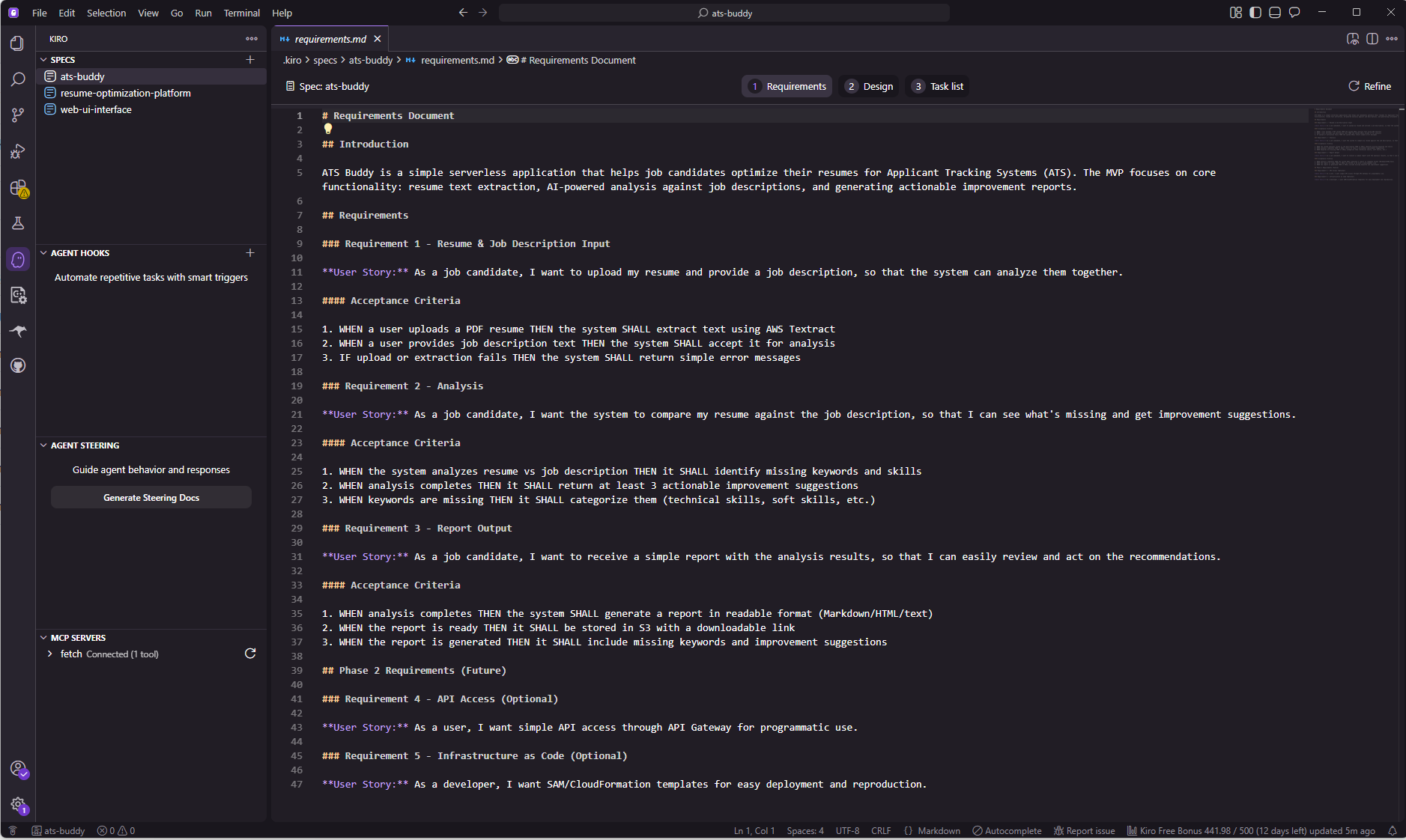Image resolution: width=1406 pixels, height=840 pixels.
Task: Click the Refine button
Action: 1370,87
